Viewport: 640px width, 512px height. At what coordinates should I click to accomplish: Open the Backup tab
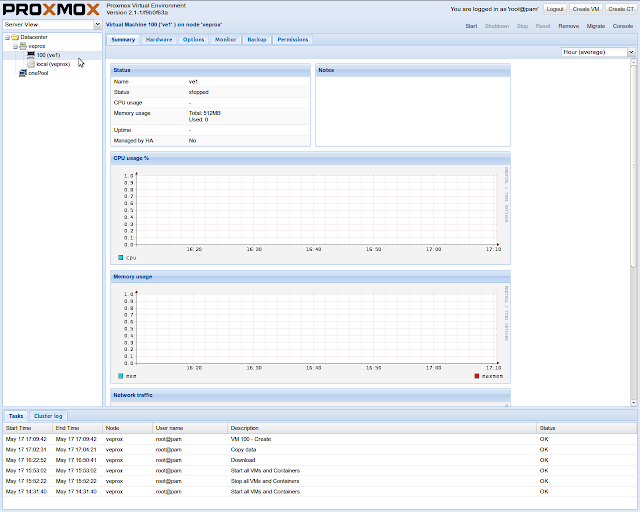[256, 40]
